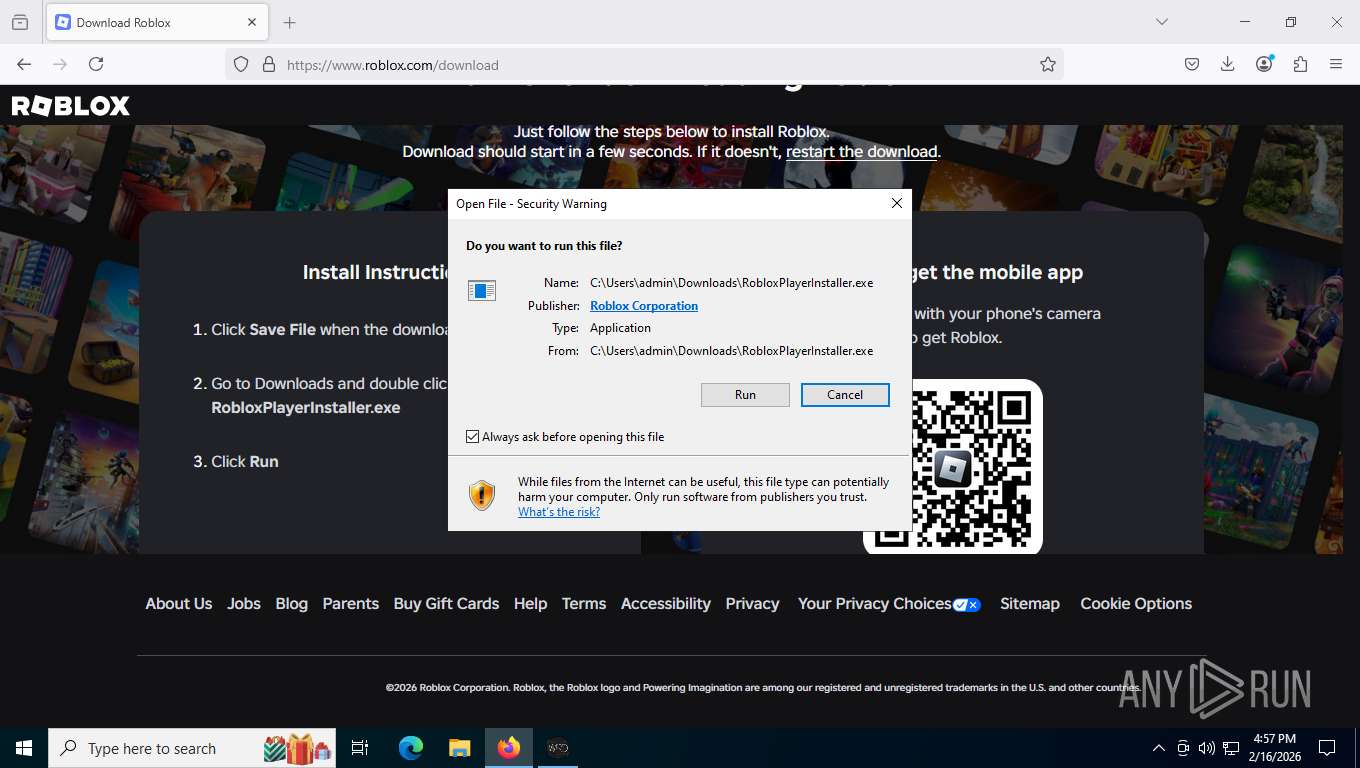Open the volume speaker tray icon
Viewport: 1360px width, 768px height.
pyautogui.click(x=1207, y=748)
